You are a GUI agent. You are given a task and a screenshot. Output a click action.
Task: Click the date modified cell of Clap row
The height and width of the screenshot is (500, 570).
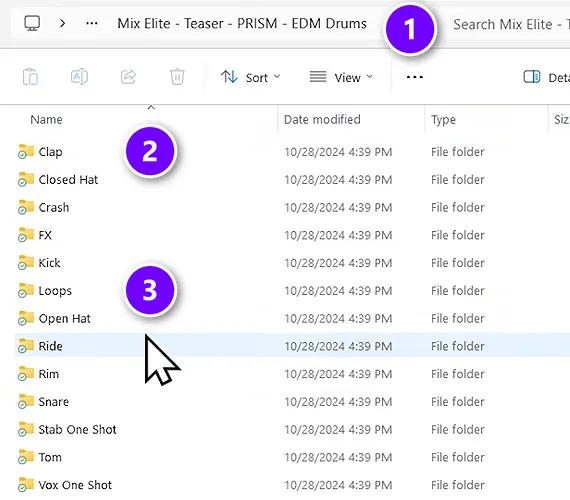coord(338,152)
